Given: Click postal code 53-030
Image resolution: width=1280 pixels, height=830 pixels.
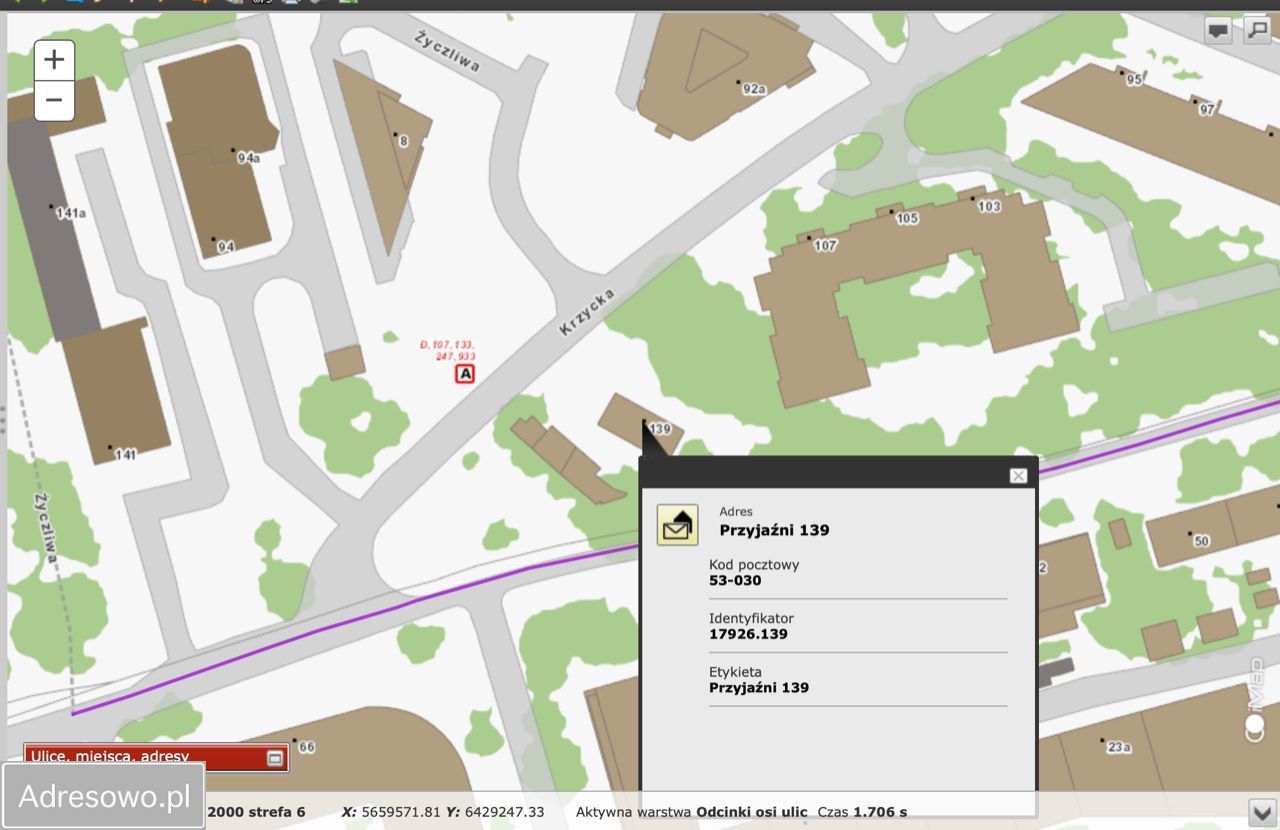Looking at the screenshot, I should 735,580.
